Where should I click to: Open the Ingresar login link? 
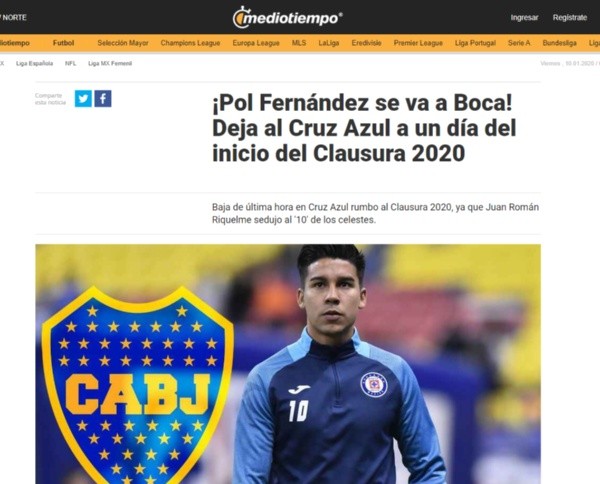524,18
